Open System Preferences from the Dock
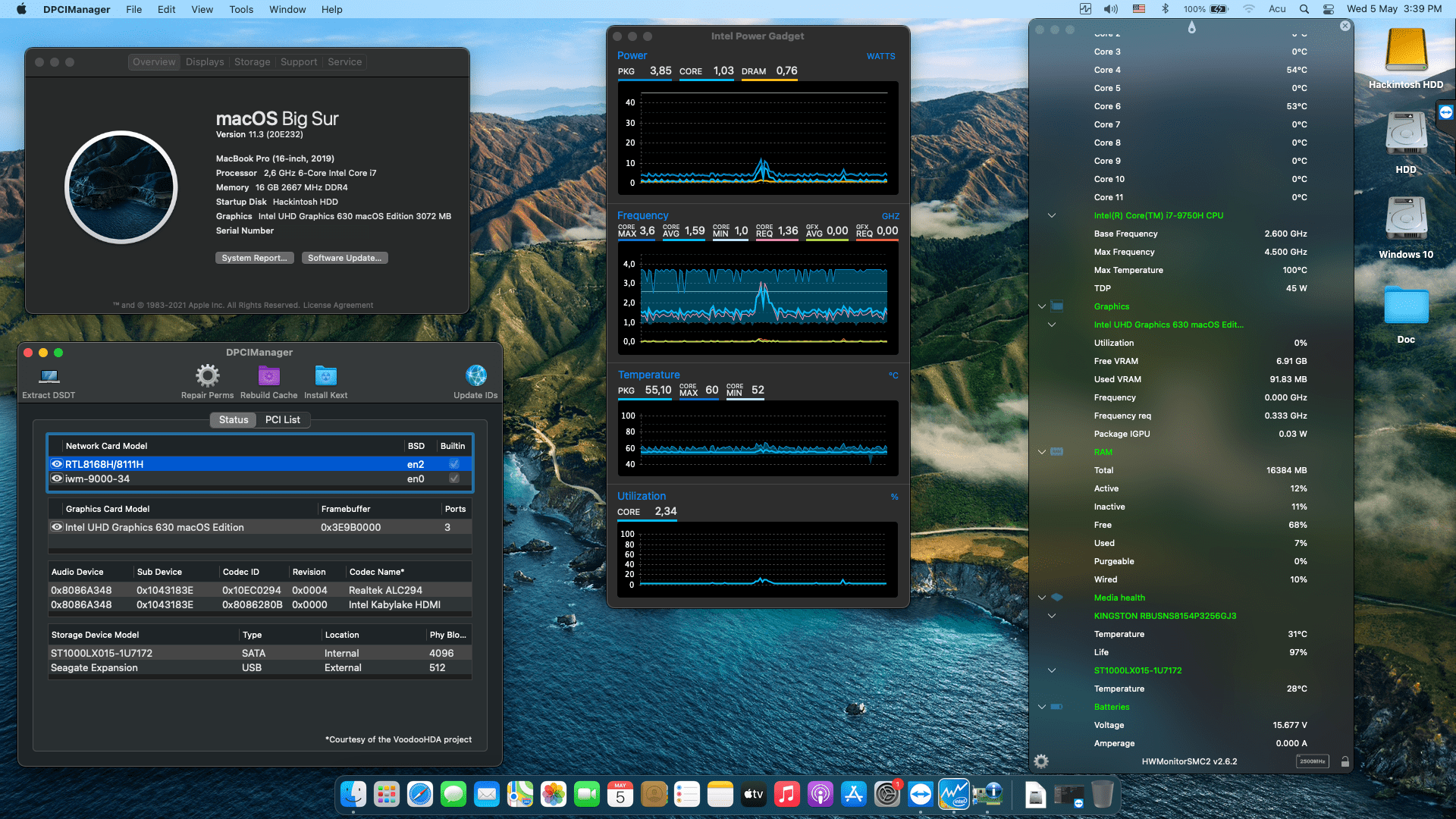 coord(887,795)
